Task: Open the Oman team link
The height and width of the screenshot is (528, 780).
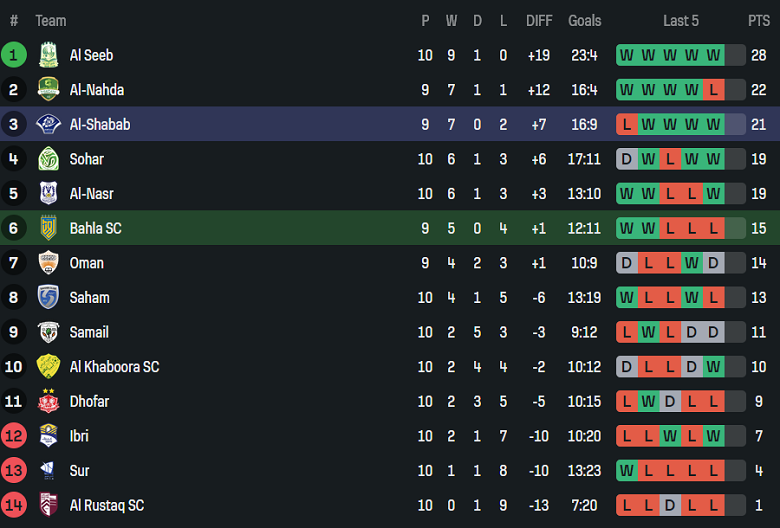Action: click(86, 263)
